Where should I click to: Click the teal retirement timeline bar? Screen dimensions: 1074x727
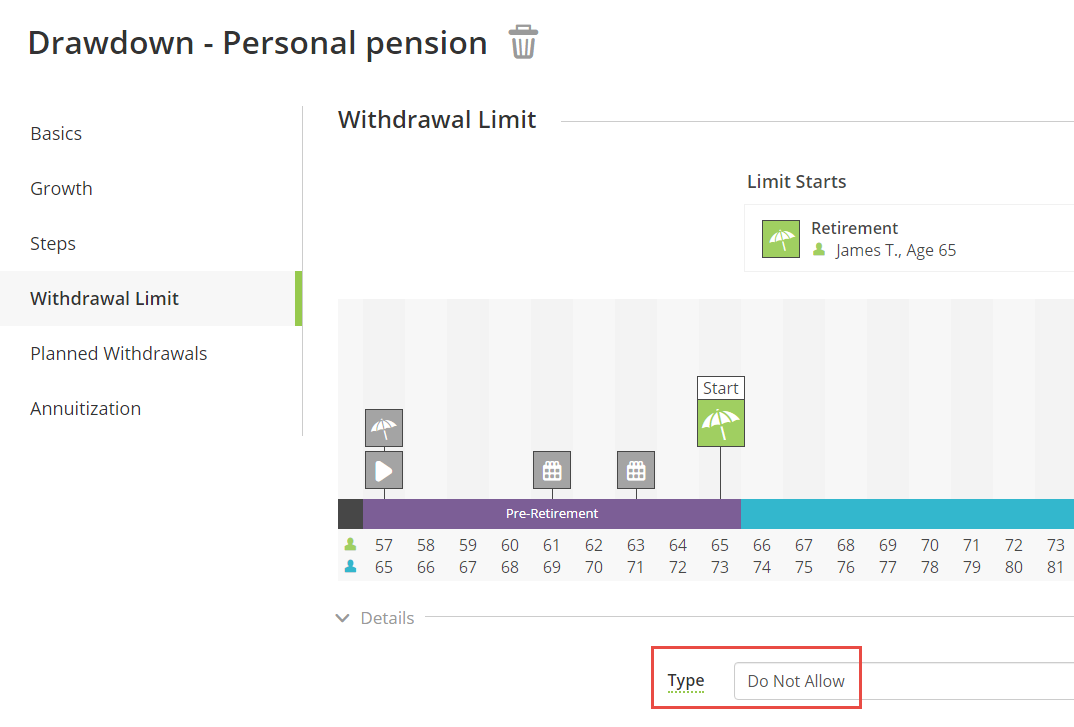click(x=908, y=514)
